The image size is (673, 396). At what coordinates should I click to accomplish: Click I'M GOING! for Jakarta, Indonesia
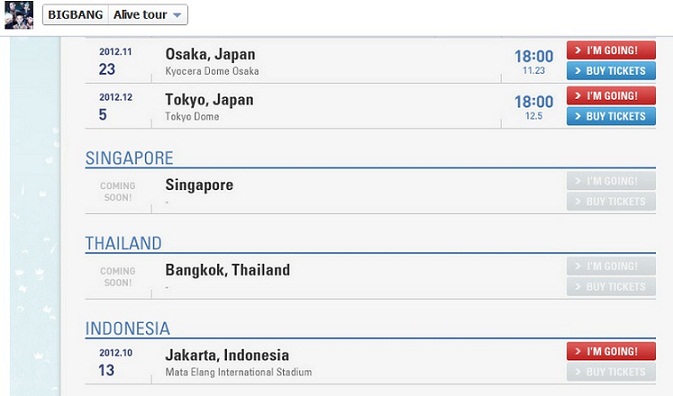pos(611,351)
